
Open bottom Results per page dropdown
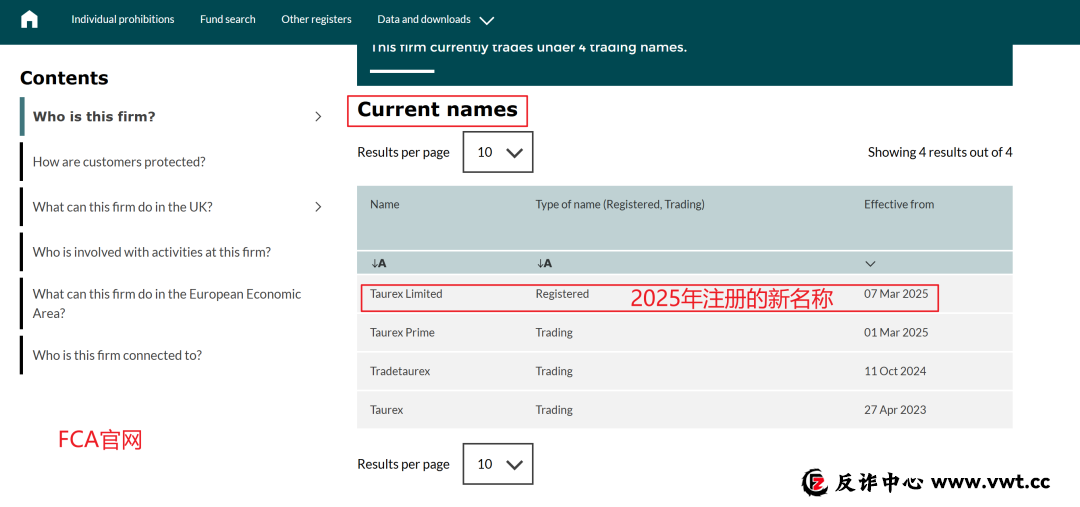[498, 464]
